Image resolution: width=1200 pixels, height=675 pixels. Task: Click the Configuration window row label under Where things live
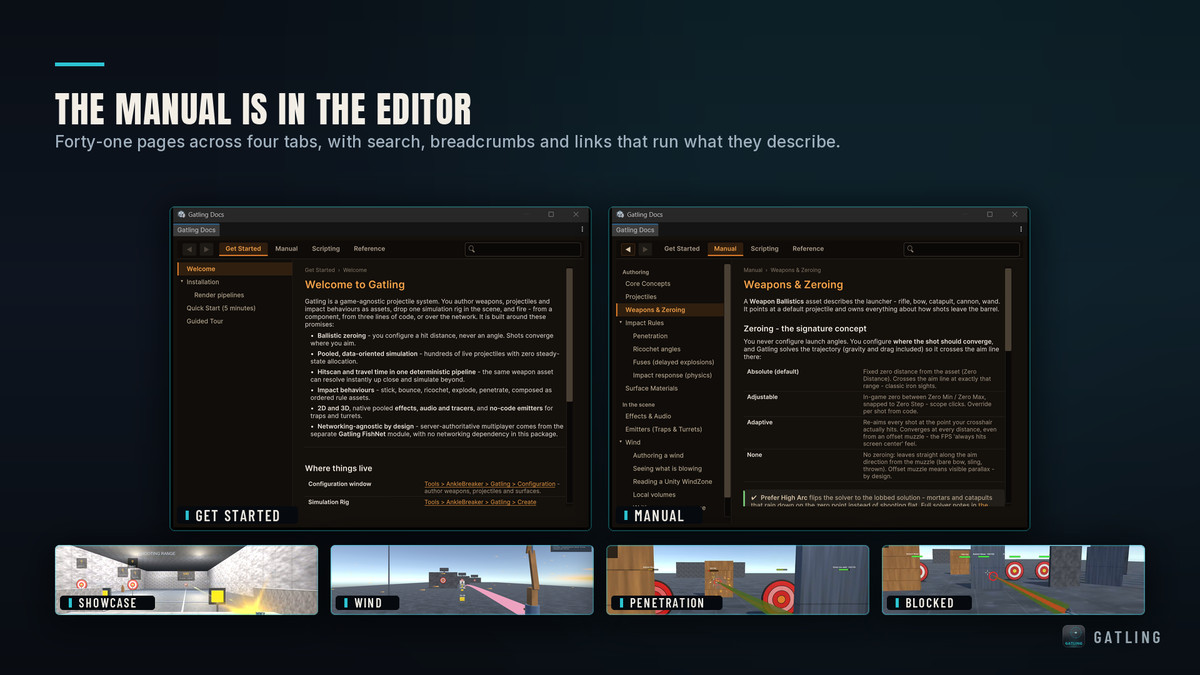(x=341, y=484)
